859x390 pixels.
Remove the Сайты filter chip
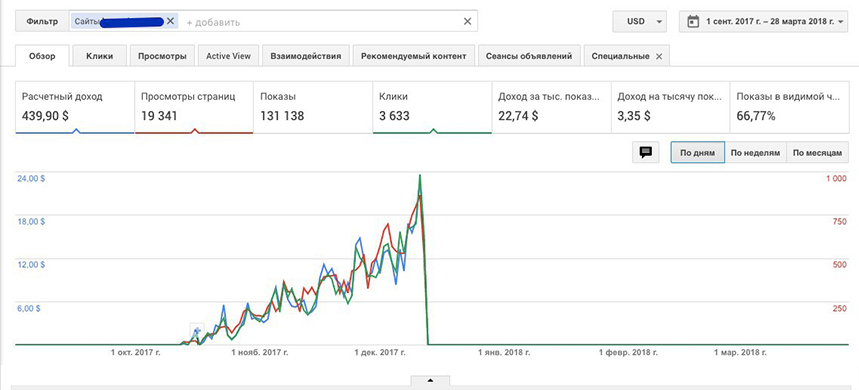170,21
